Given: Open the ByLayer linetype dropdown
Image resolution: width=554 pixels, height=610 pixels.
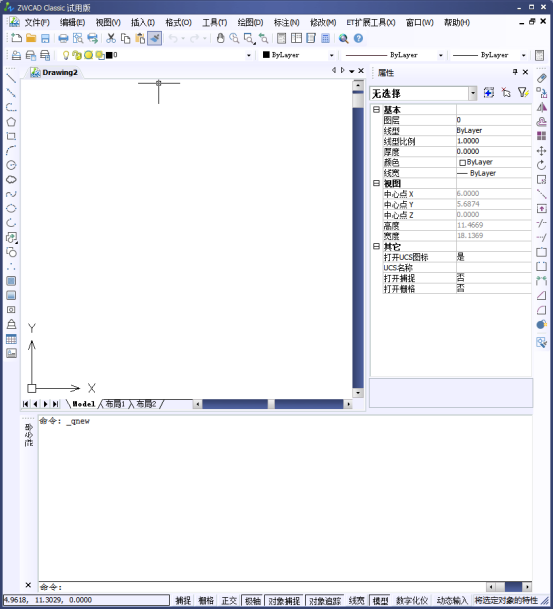Looking at the screenshot, I should (x=441, y=55).
